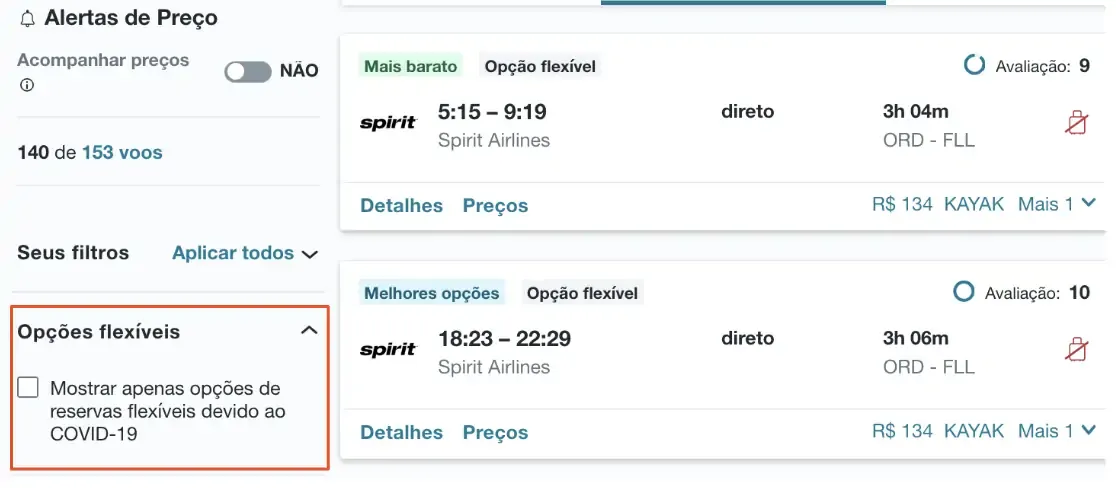
Task: Click Spirit logo on 5:15 flight
Action: [388, 123]
